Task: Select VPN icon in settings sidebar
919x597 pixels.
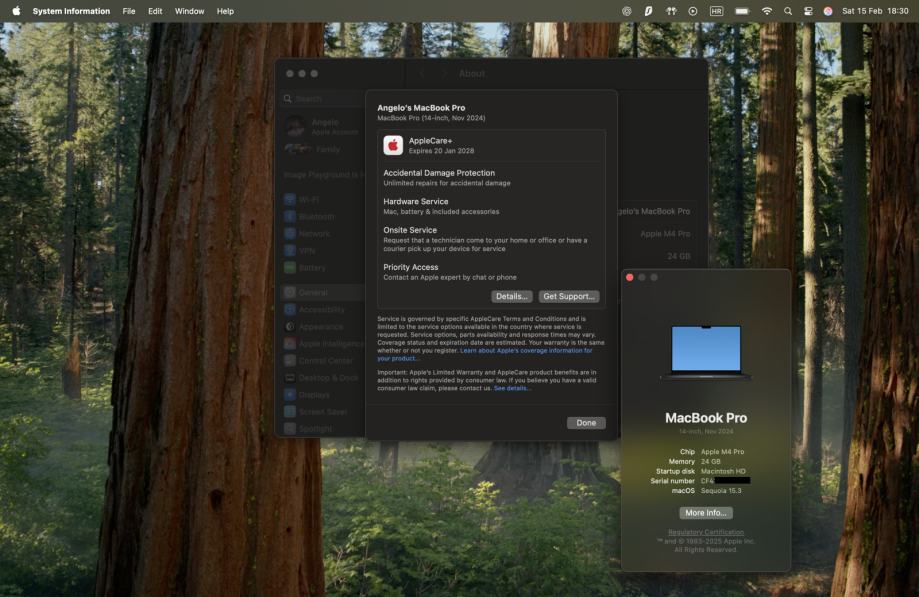Action: (290, 251)
